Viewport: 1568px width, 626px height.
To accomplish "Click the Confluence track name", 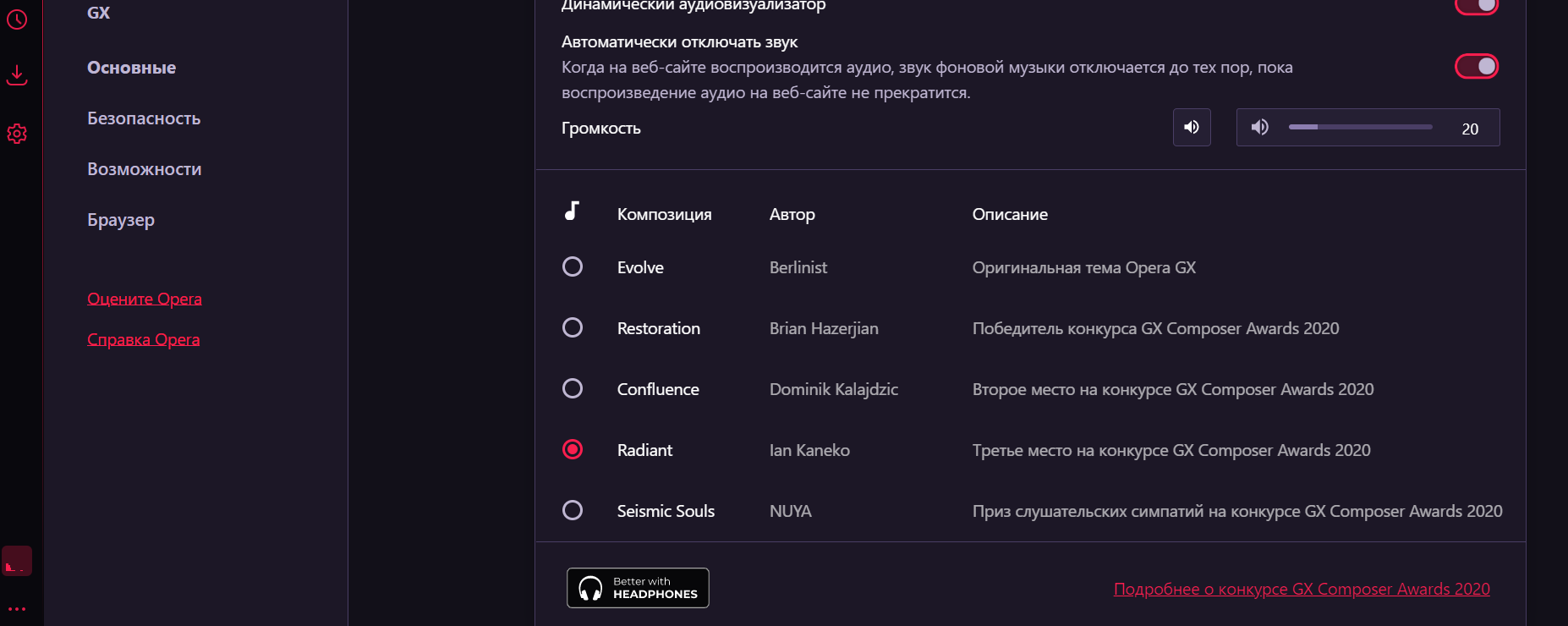I will tap(658, 389).
